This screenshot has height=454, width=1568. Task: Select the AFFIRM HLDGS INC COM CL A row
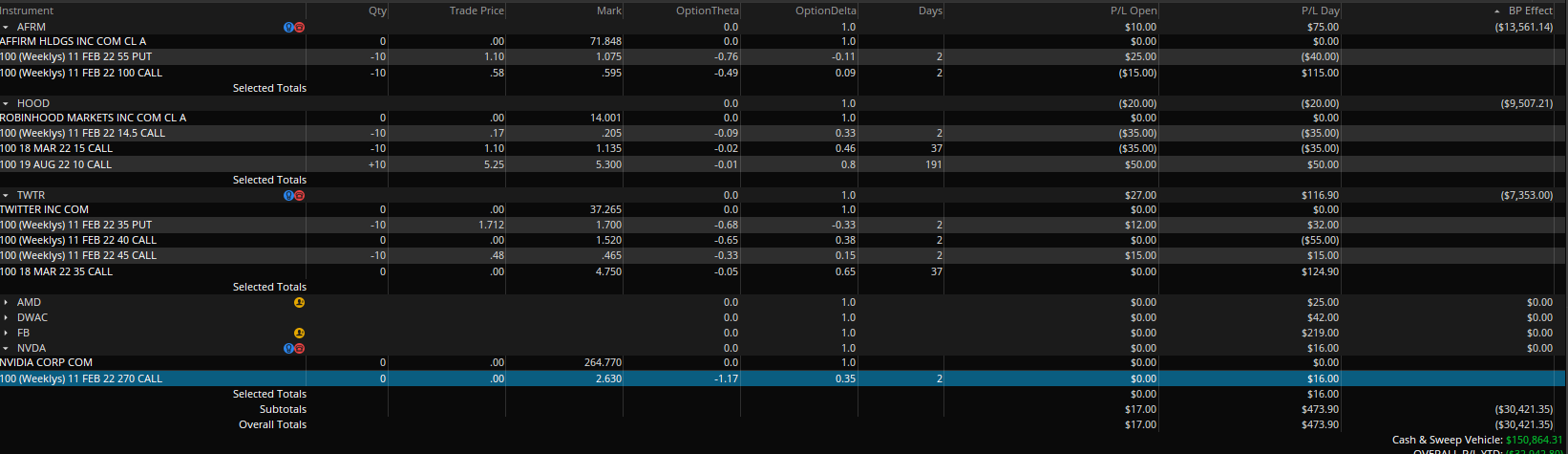point(783,41)
